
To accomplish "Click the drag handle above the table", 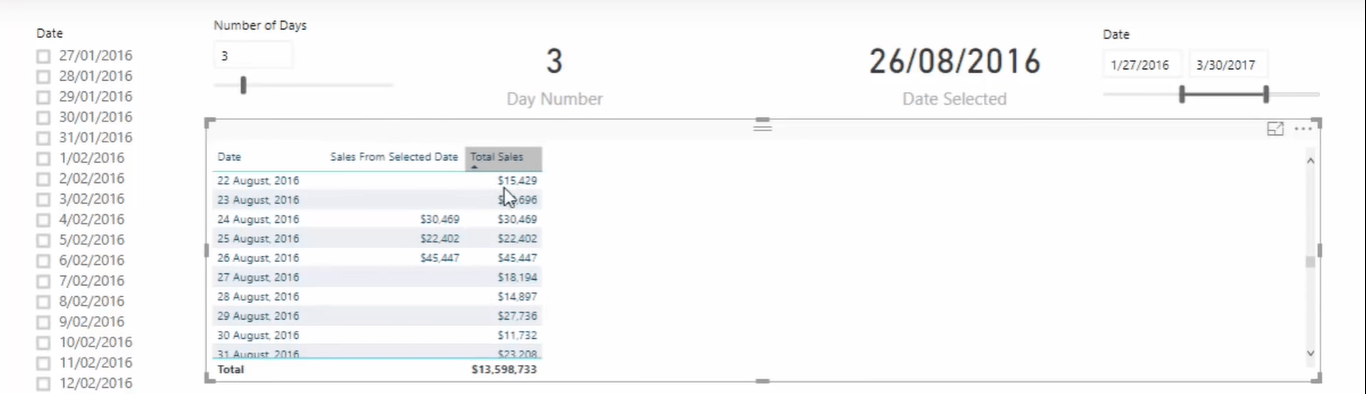I will point(763,126).
